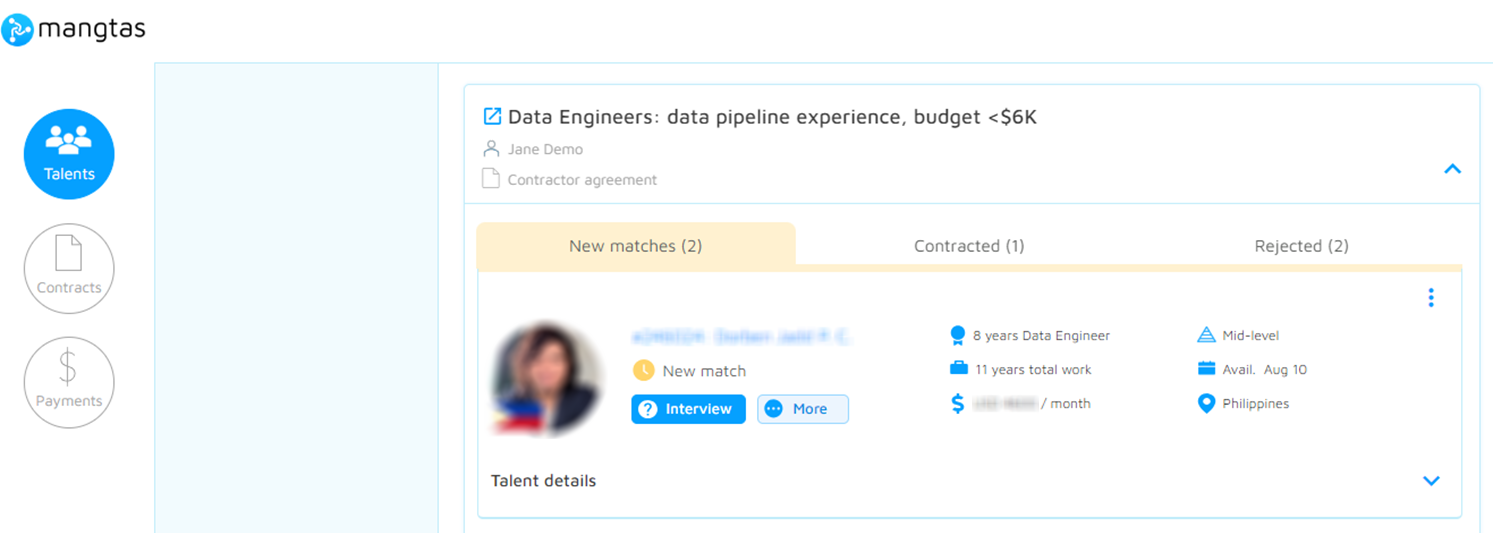
Task: Switch to the Contracted (1) tab
Action: pyautogui.click(x=969, y=246)
